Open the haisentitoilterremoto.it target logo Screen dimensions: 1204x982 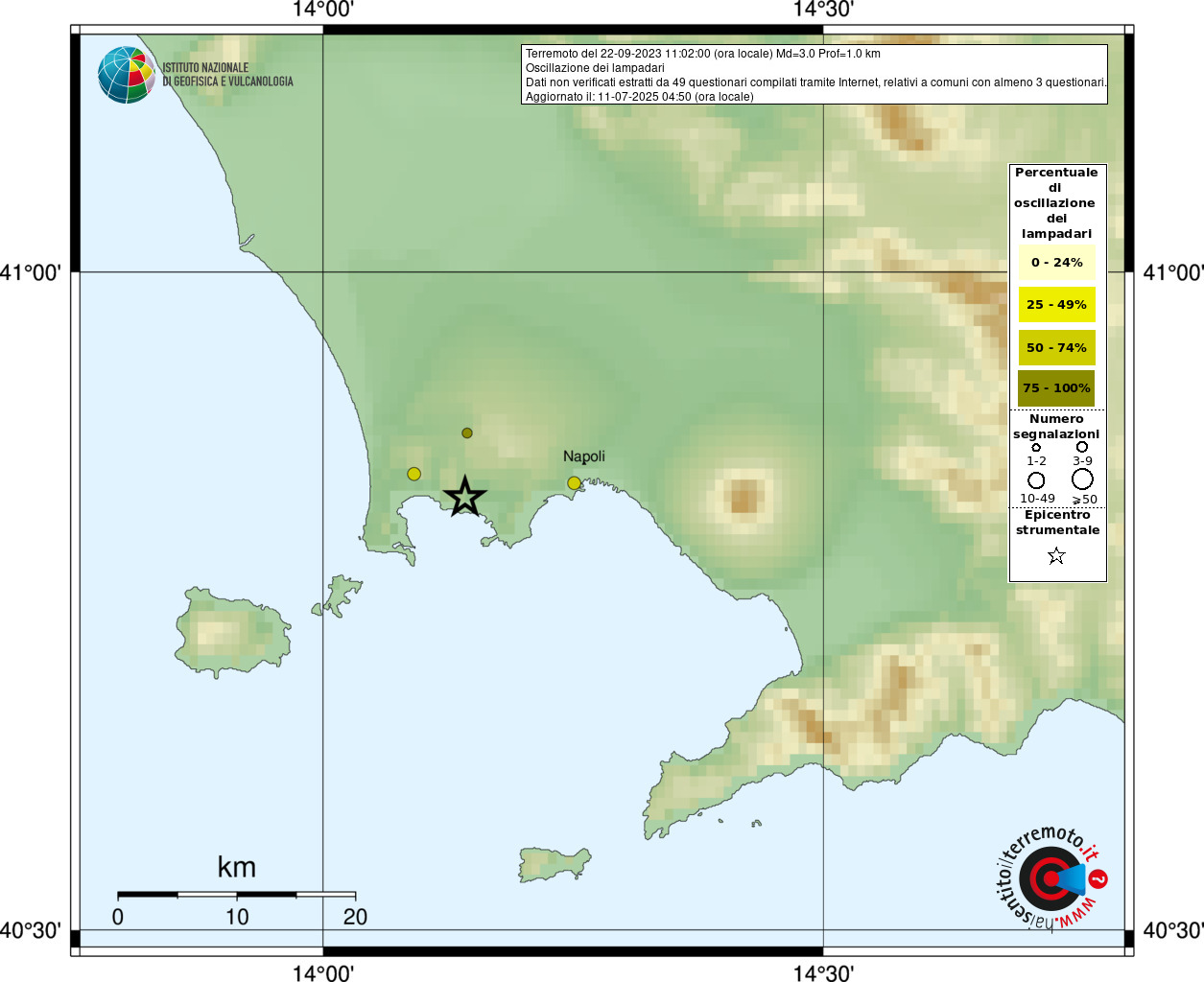tap(1052, 878)
